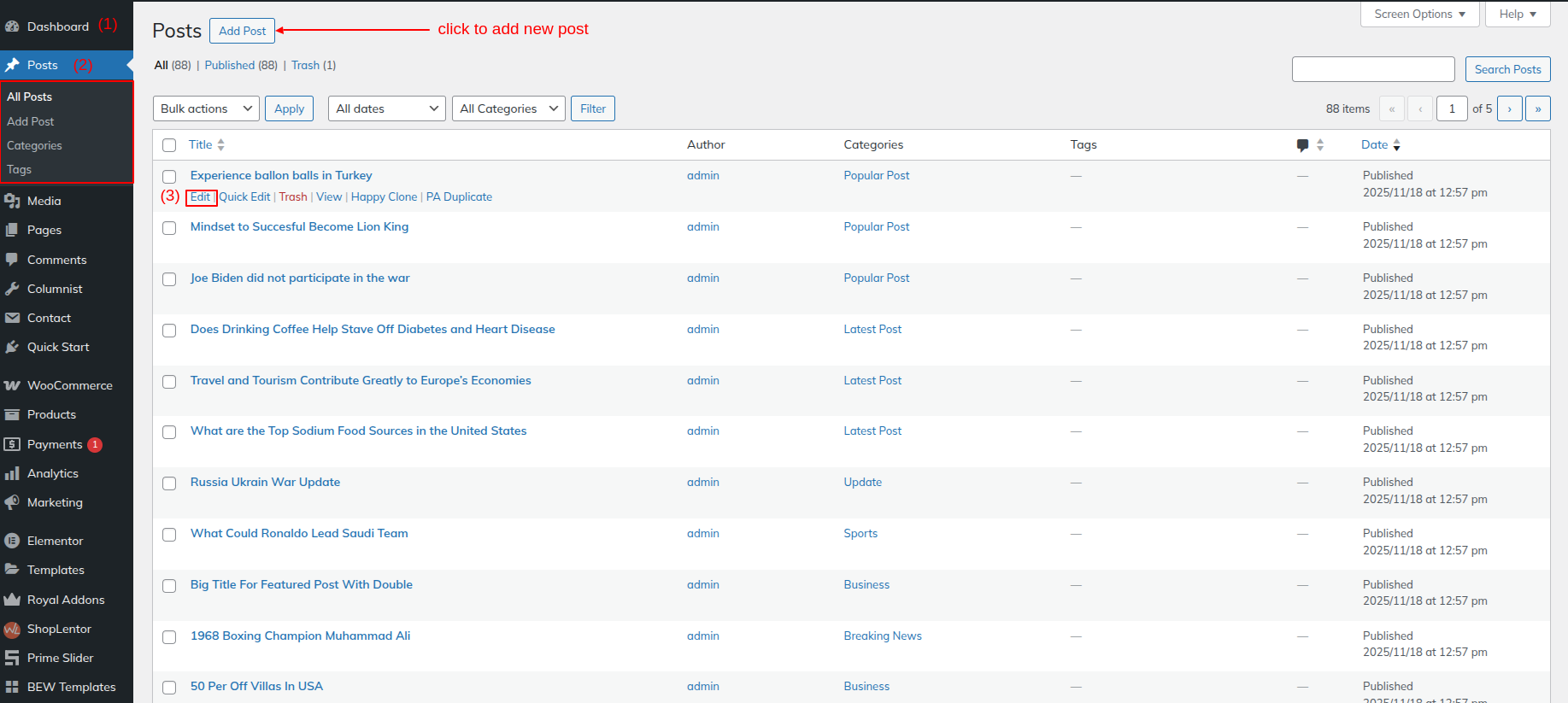Click the Add Post button
Image resolution: width=1568 pixels, height=703 pixels.
point(242,31)
